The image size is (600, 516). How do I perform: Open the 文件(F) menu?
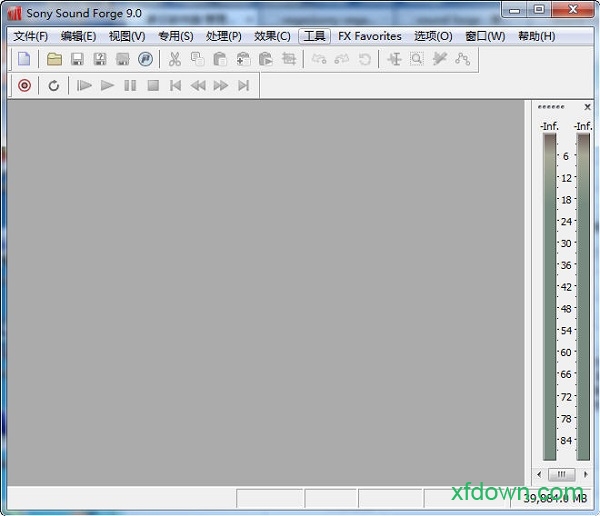pos(31,36)
